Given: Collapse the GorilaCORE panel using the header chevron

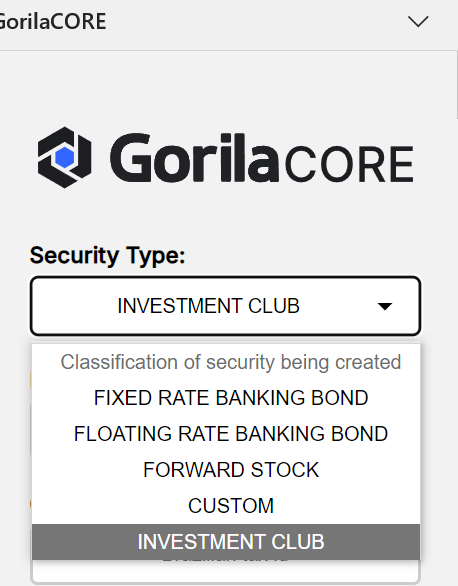Looking at the screenshot, I should point(418,21).
